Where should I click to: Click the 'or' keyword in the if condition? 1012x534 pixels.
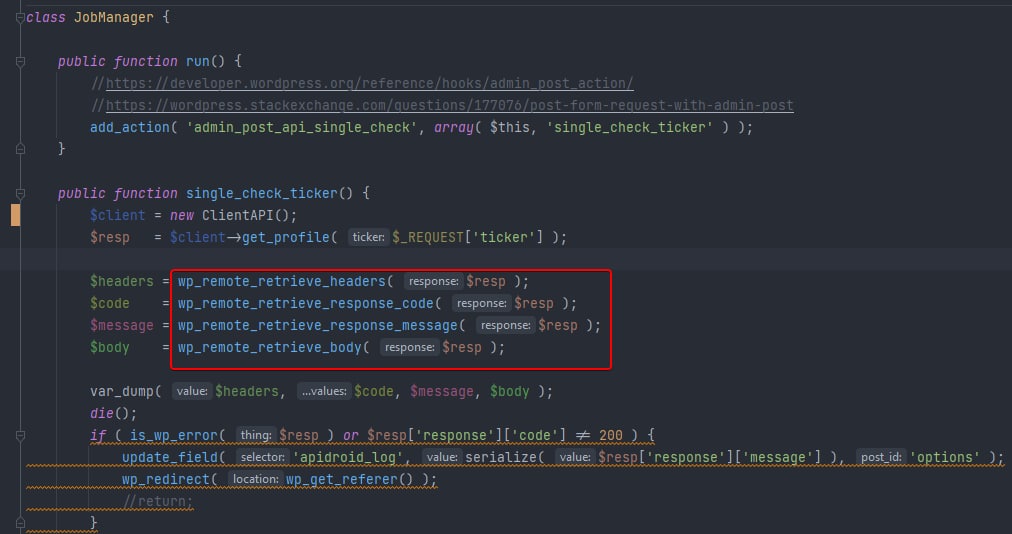tap(350, 435)
